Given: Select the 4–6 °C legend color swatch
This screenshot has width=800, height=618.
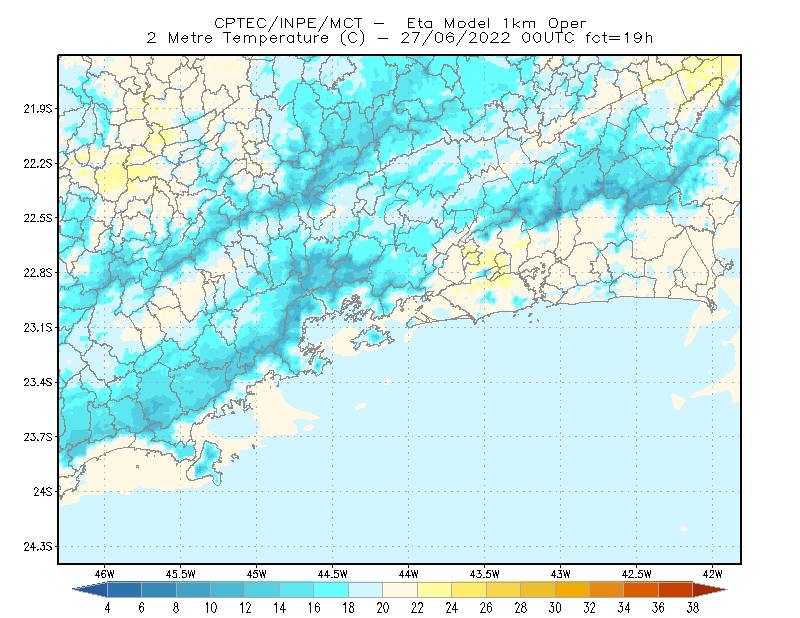Looking at the screenshot, I should 124,590.
